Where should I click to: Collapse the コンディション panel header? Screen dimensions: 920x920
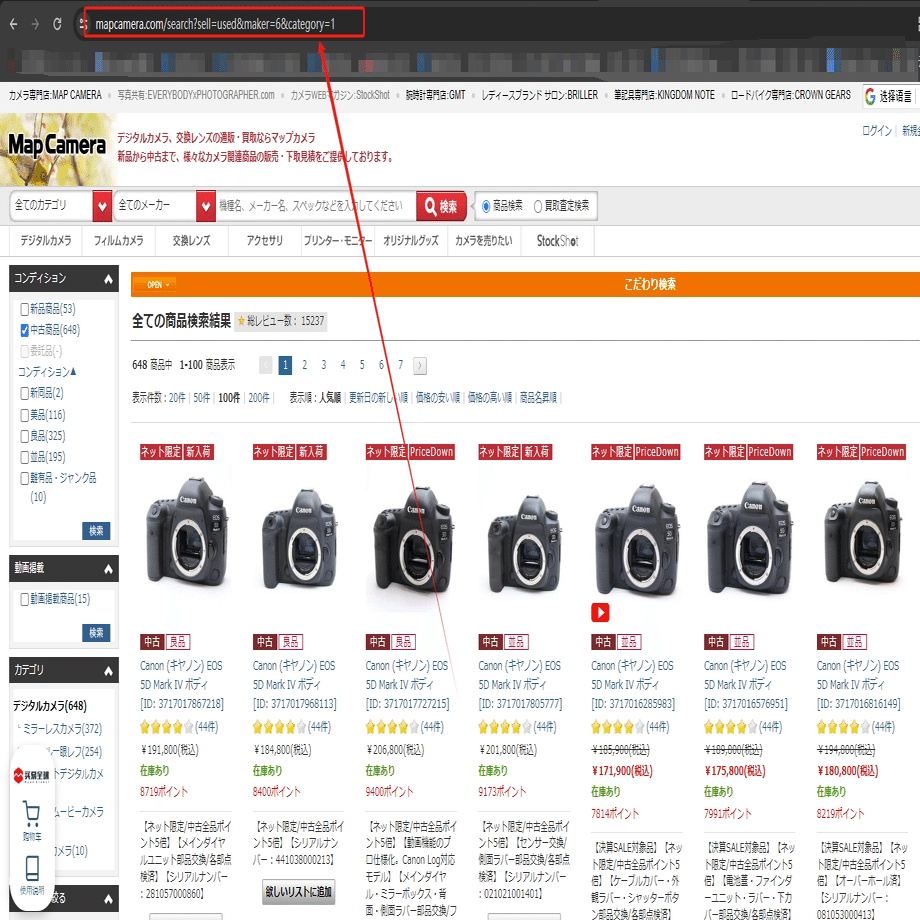pyautogui.click(x=64, y=279)
